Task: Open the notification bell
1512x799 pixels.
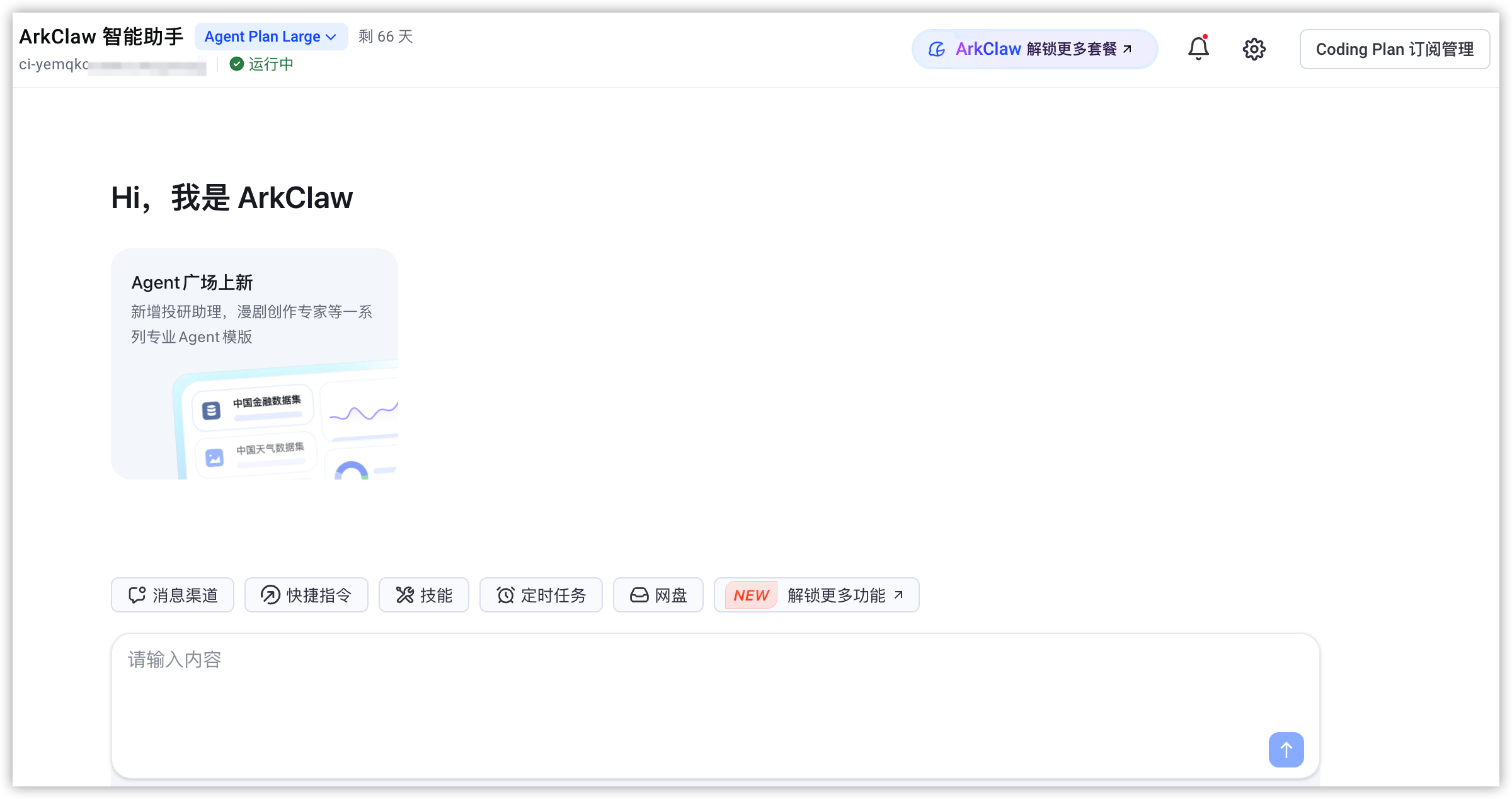Action: tap(1198, 49)
